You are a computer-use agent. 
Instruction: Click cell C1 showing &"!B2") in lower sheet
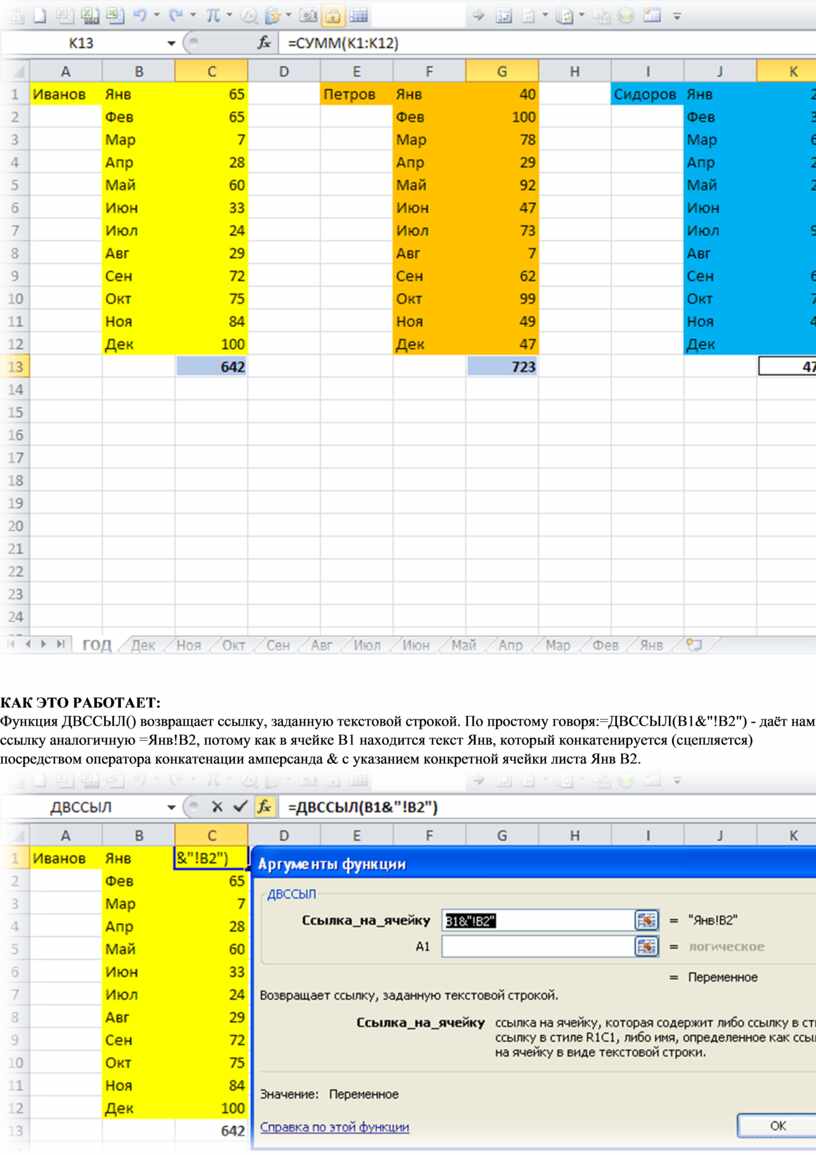(x=211, y=858)
